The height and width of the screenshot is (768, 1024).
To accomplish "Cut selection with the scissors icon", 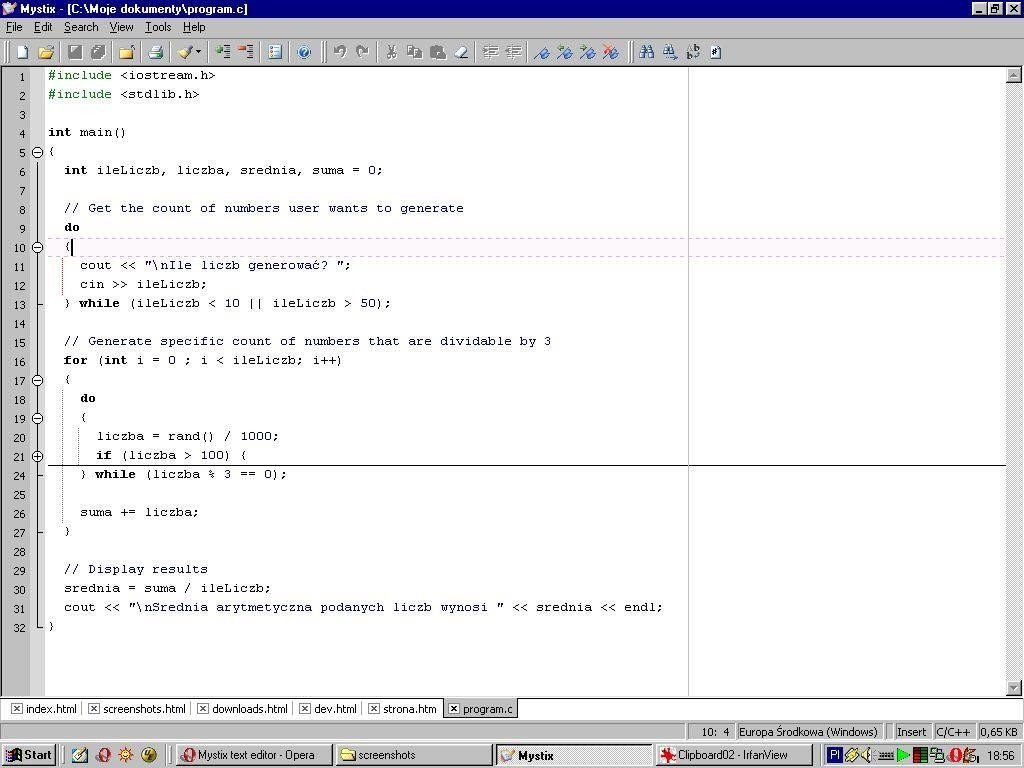I will pos(391,52).
